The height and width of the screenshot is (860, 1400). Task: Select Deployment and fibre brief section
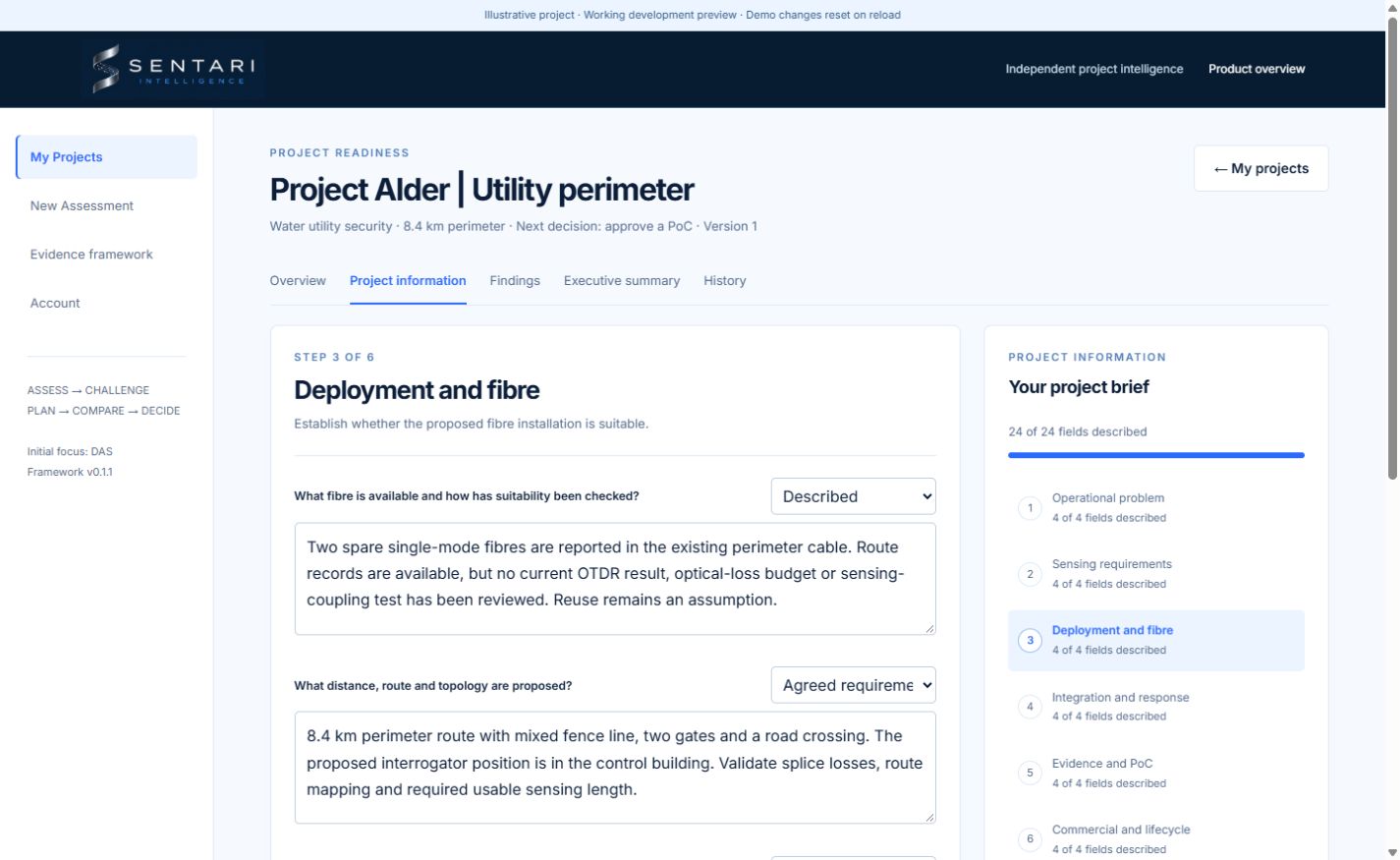coord(1155,641)
